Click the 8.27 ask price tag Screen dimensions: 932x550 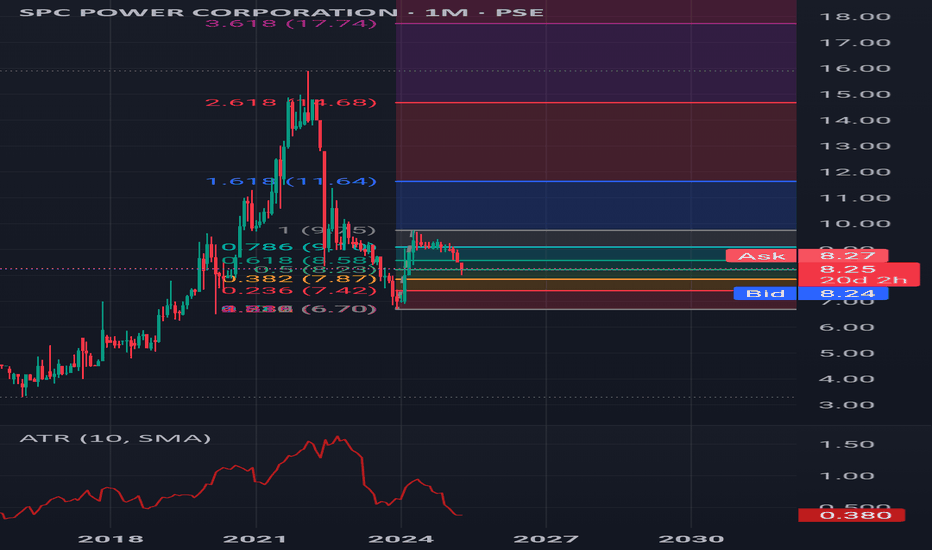pos(843,256)
